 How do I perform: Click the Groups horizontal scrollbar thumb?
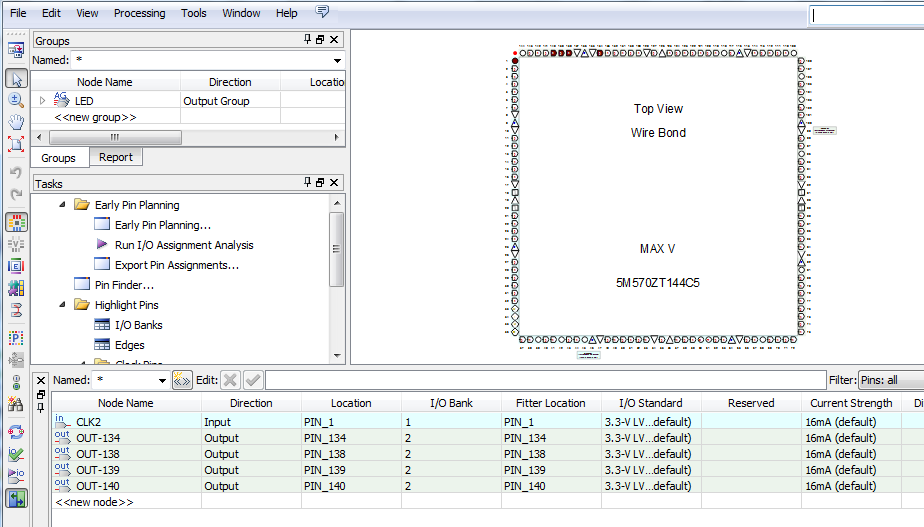(x=115, y=137)
